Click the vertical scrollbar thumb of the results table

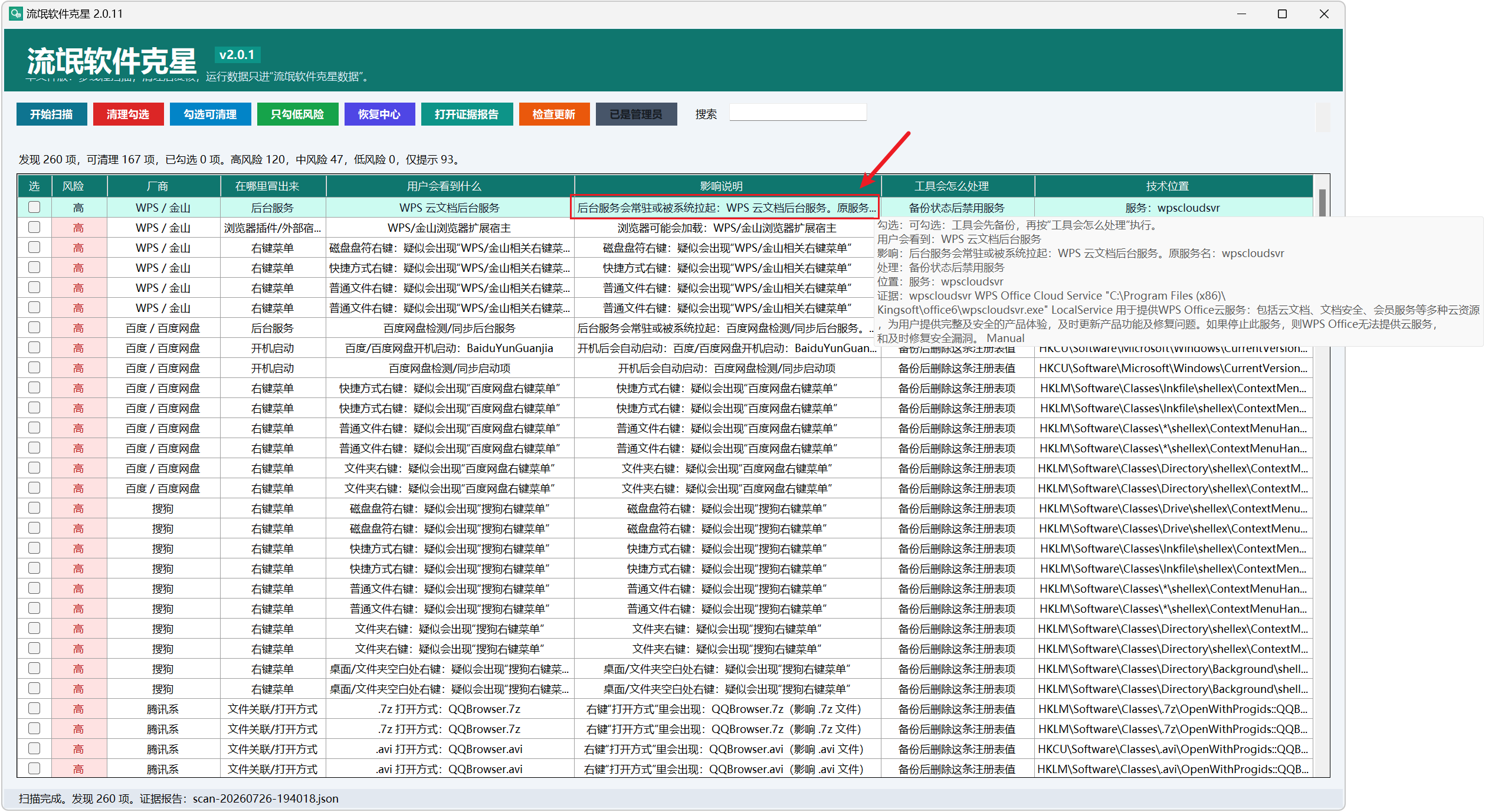point(1322,203)
